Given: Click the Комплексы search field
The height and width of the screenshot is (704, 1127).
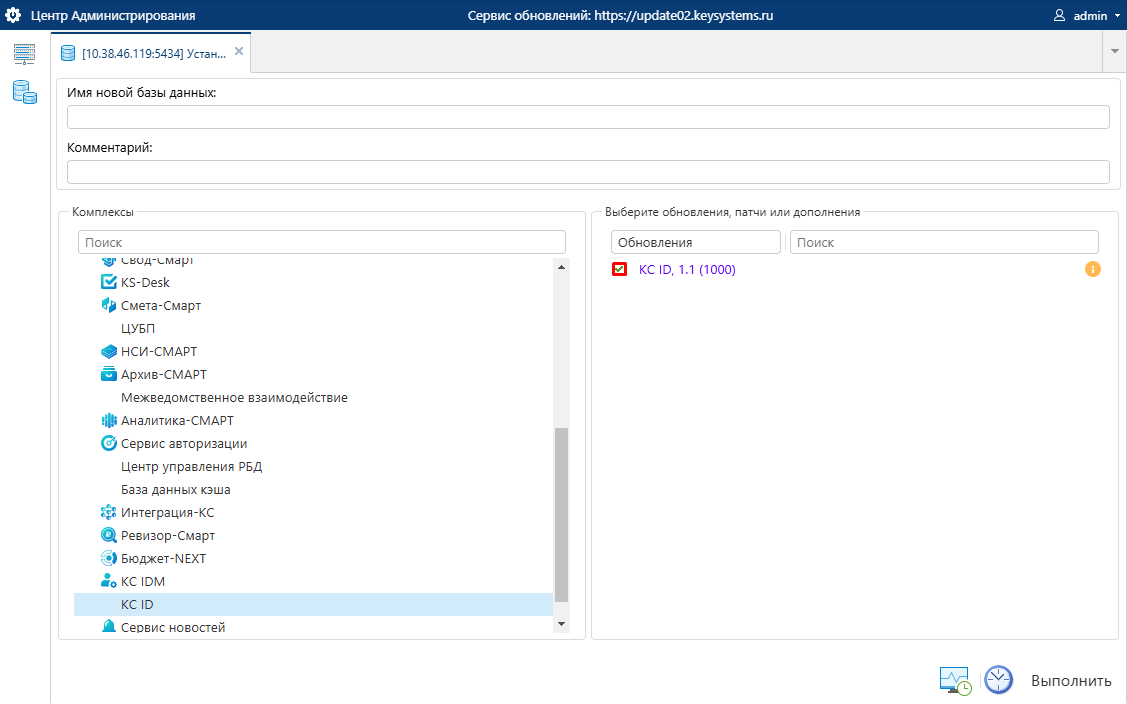Looking at the screenshot, I should coord(322,242).
